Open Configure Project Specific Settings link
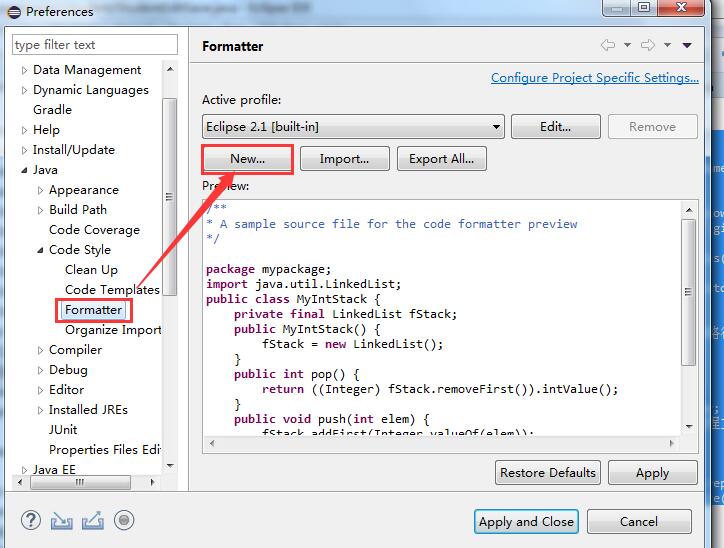 [x=594, y=78]
